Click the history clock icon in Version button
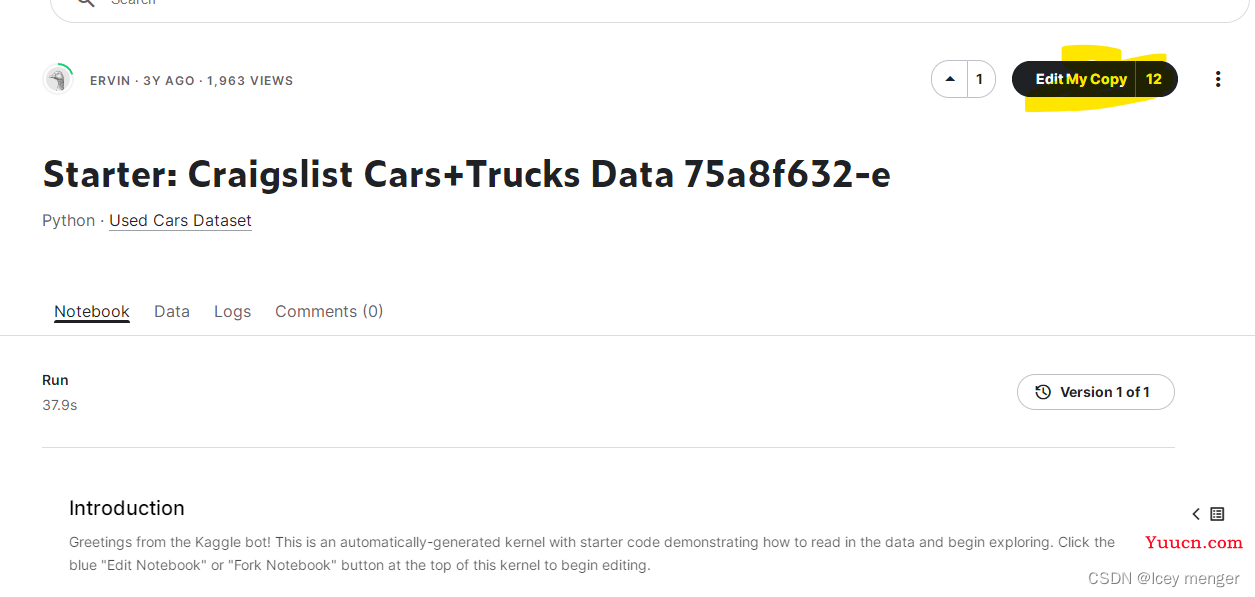 (x=1043, y=392)
